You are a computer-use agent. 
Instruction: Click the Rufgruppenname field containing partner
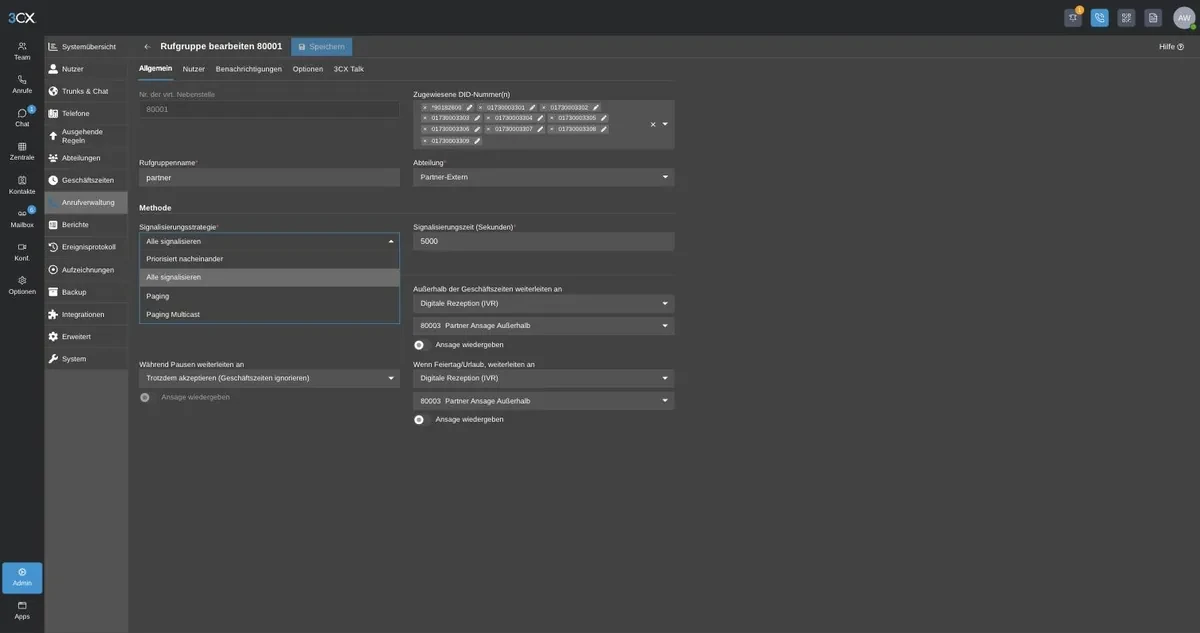click(x=269, y=177)
